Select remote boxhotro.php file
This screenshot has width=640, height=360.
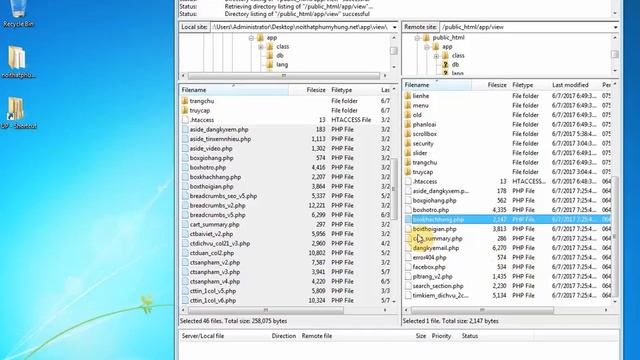point(431,210)
